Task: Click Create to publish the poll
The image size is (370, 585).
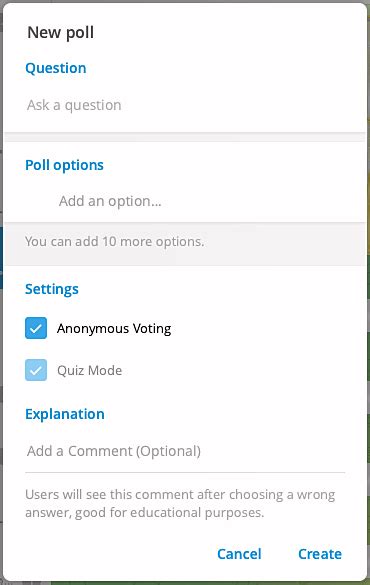Action: point(320,554)
